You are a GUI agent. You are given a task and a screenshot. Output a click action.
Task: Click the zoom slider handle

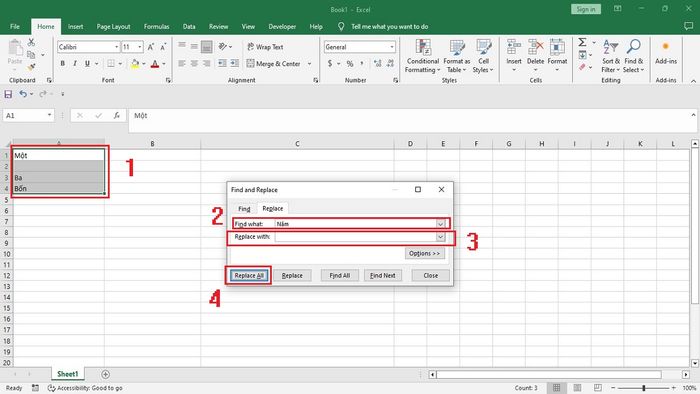tap(644, 388)
